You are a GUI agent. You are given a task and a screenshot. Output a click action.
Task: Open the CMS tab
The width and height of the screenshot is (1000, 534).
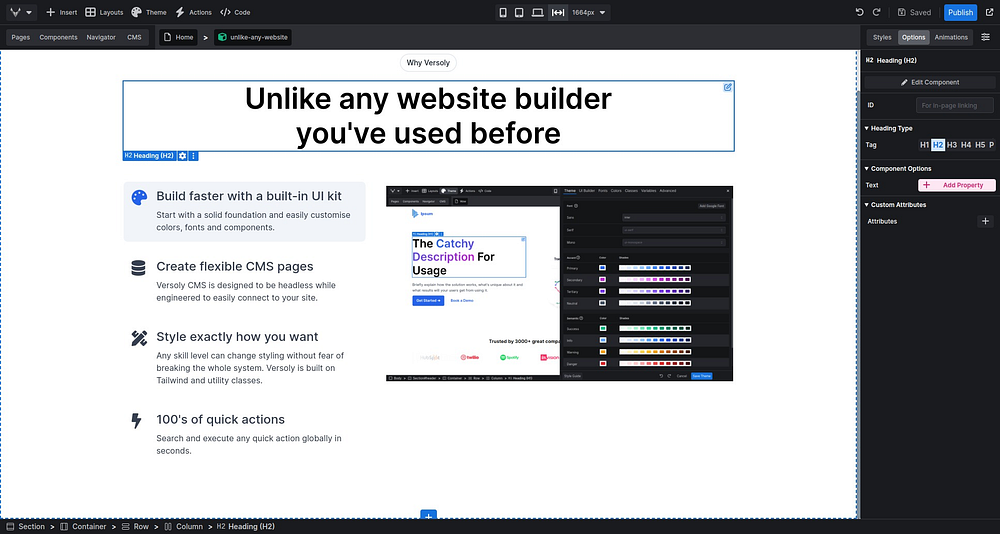(134, 37)
